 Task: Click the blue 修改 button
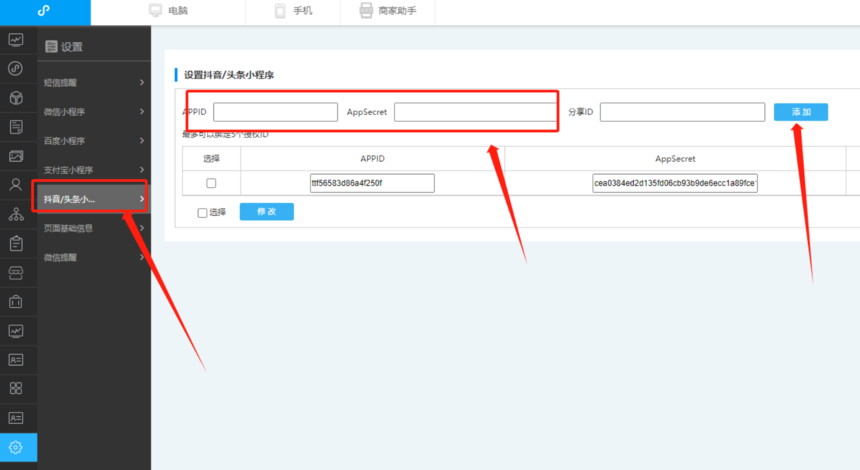click(267, 212)
